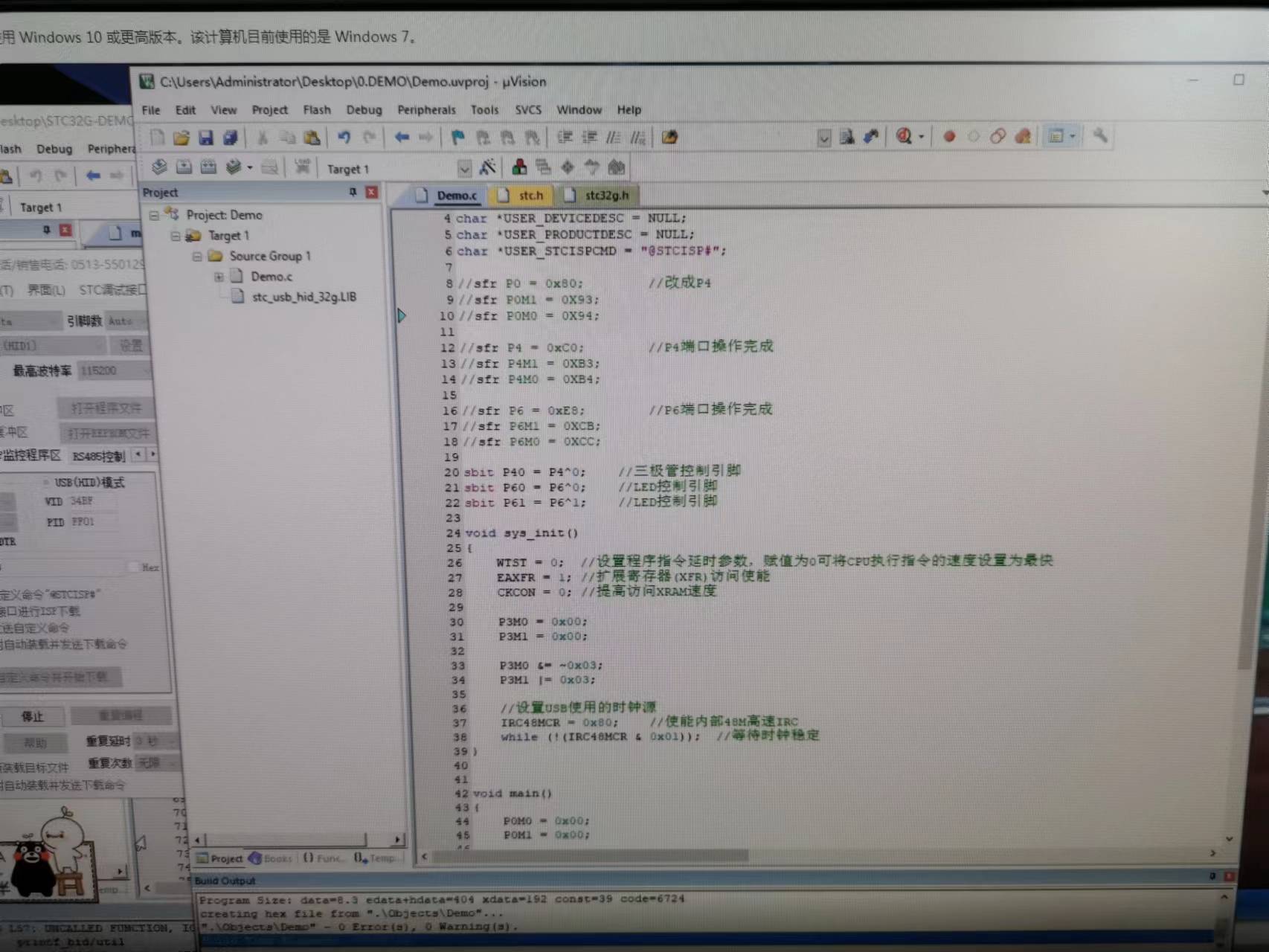Viewport: 1269px width, 952px height.
Task: Click the code editor horizontal scrollbar
Action: 591,855
